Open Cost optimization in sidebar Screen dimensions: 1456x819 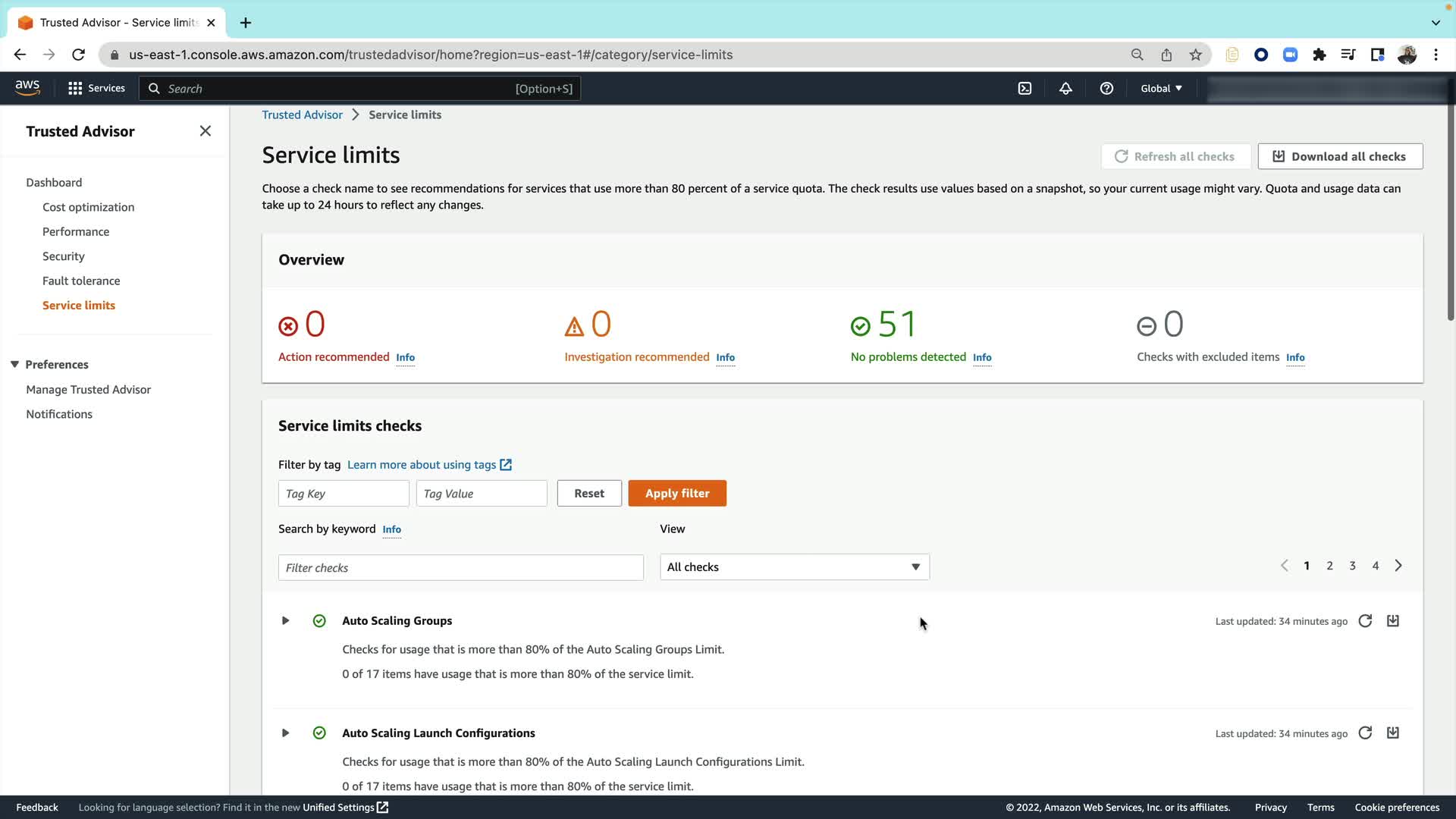tap(88, 207)
